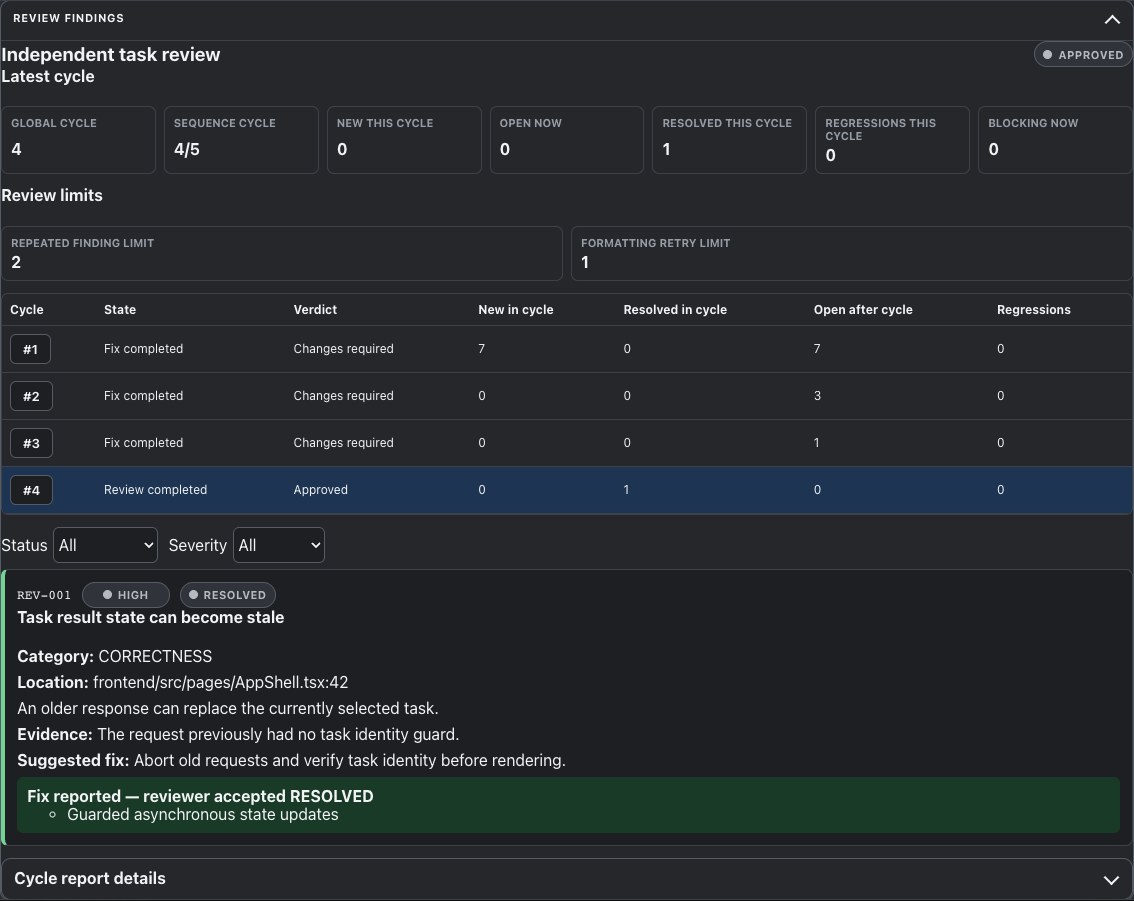
Task: Click the 'Latest cycle' subheading
Action: (x=48, y=77)
